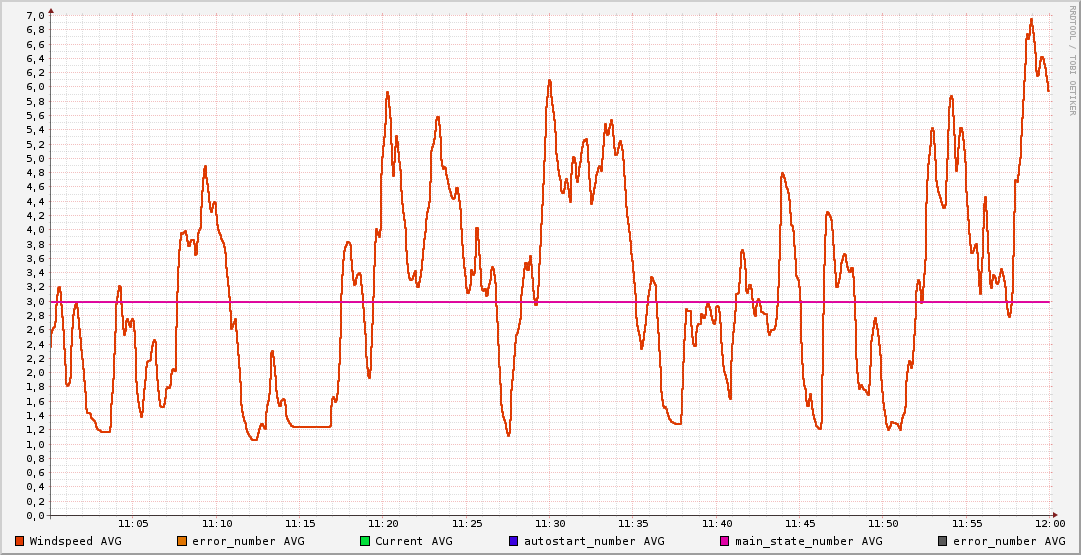Select the Windspeed AVG legend label
Viewport: 1081px width, 555px height.
point(75,541)
